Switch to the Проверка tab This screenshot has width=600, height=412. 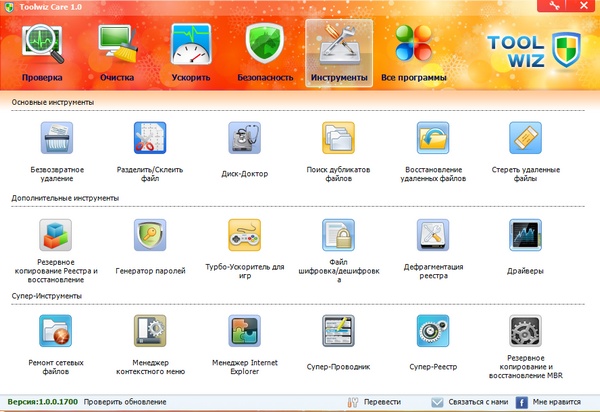coord(41,52)
